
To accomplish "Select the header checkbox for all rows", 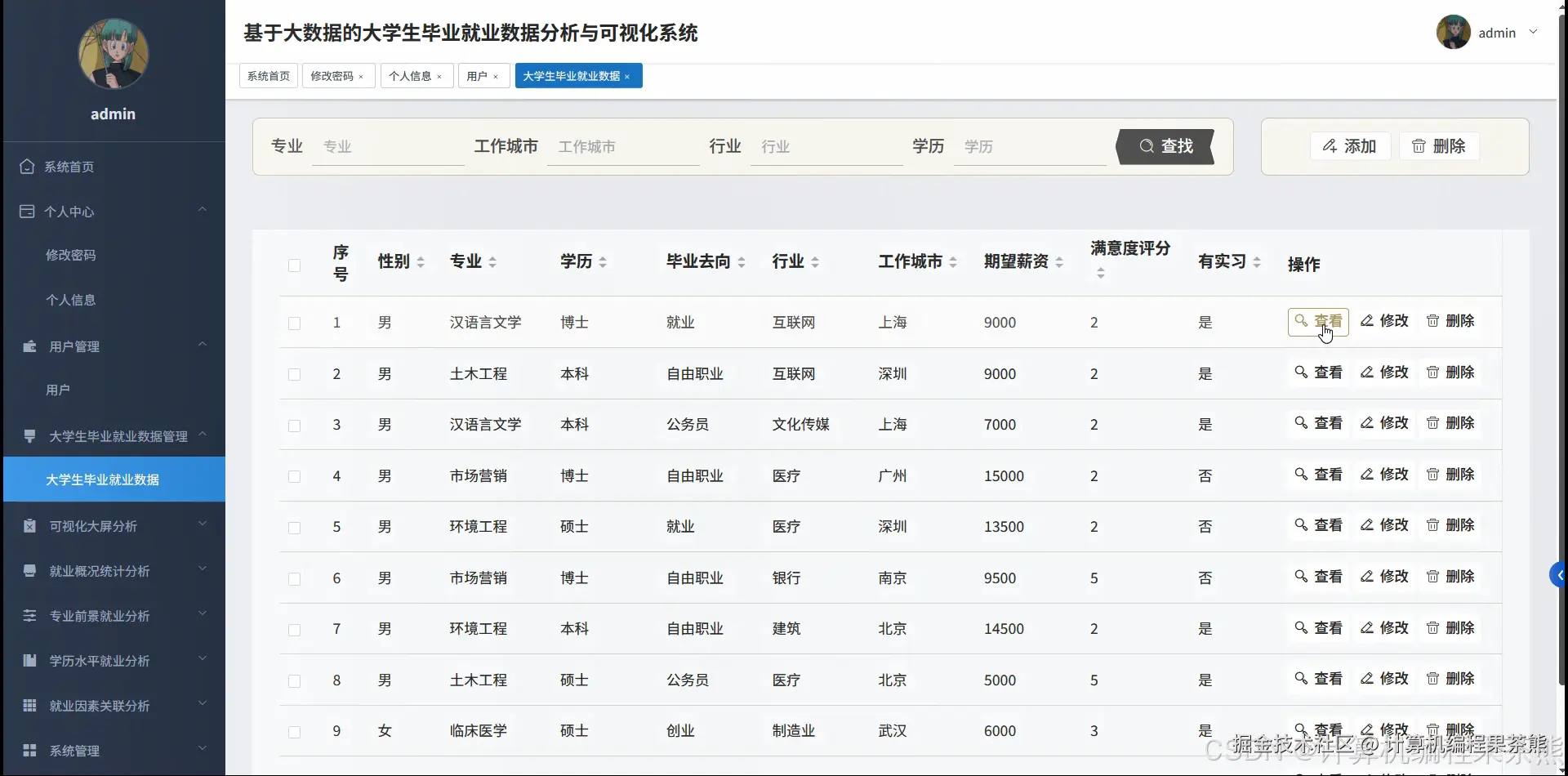I will (x=295, y=265).
